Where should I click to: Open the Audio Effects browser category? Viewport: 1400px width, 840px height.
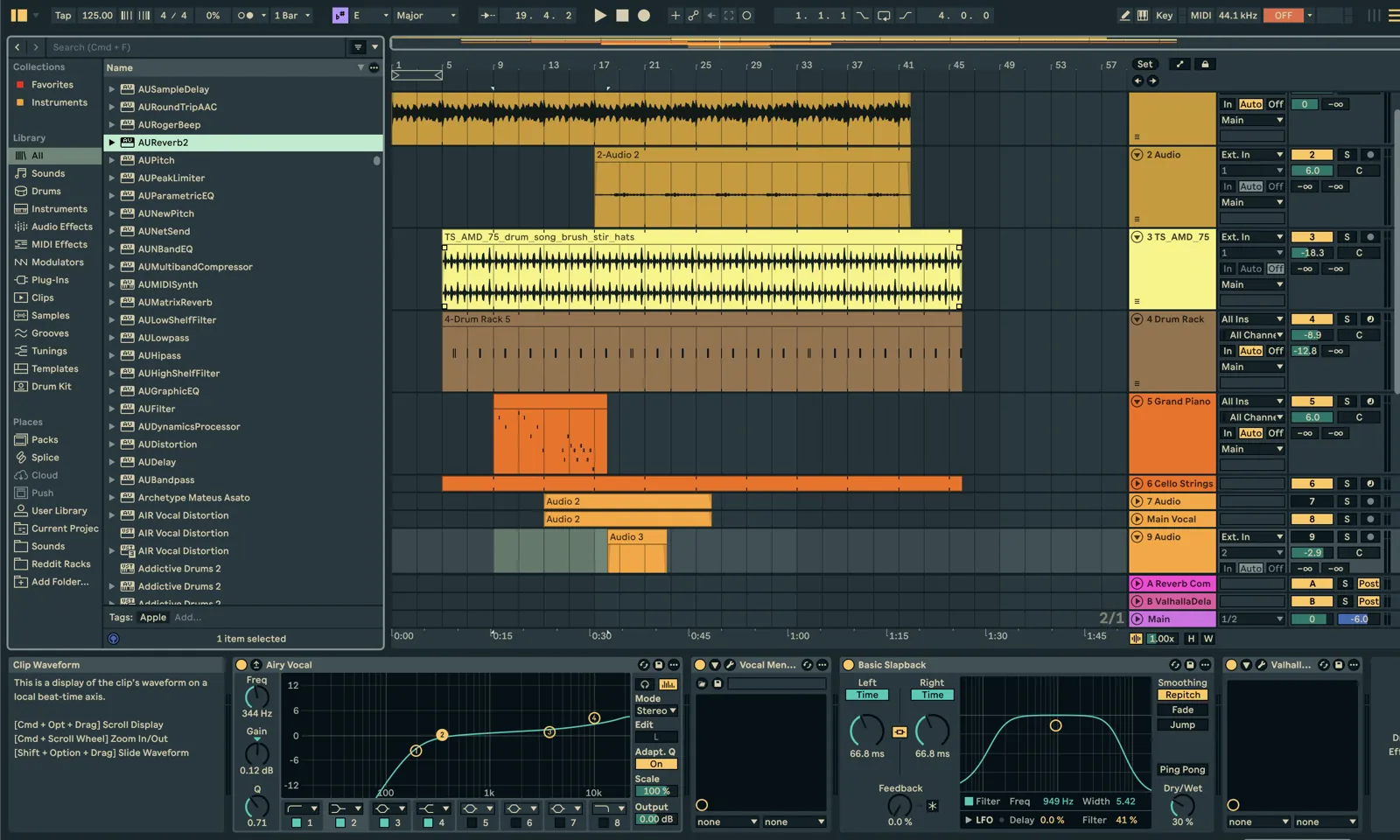pyautogui.click(x=61, y=227)
